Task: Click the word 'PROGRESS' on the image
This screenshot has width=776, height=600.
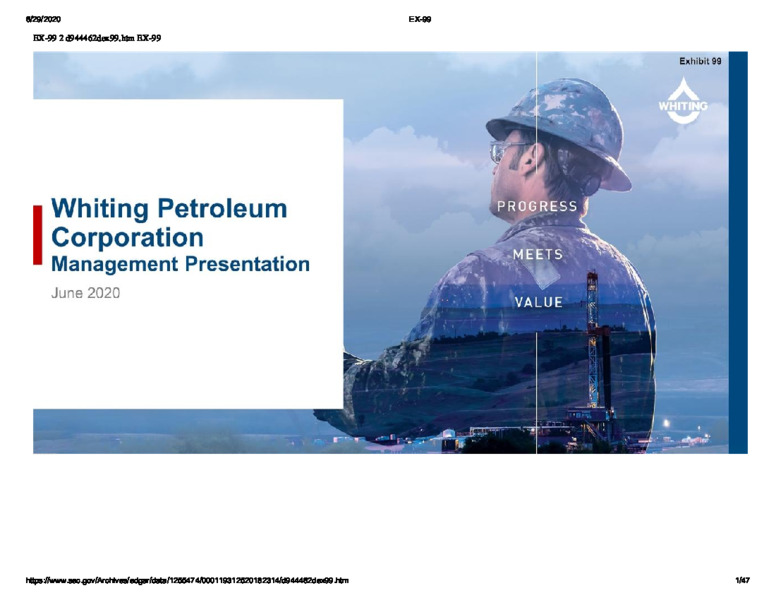Action: pos(537,206)
